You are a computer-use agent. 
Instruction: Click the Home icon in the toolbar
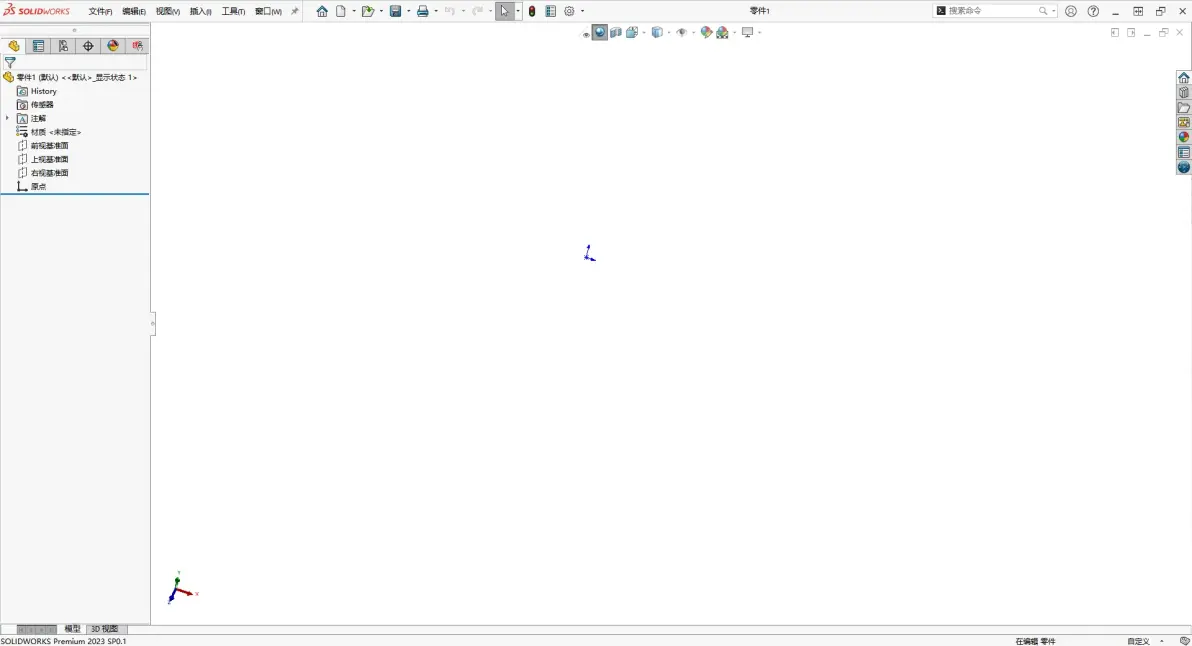(x=322, y=11)
